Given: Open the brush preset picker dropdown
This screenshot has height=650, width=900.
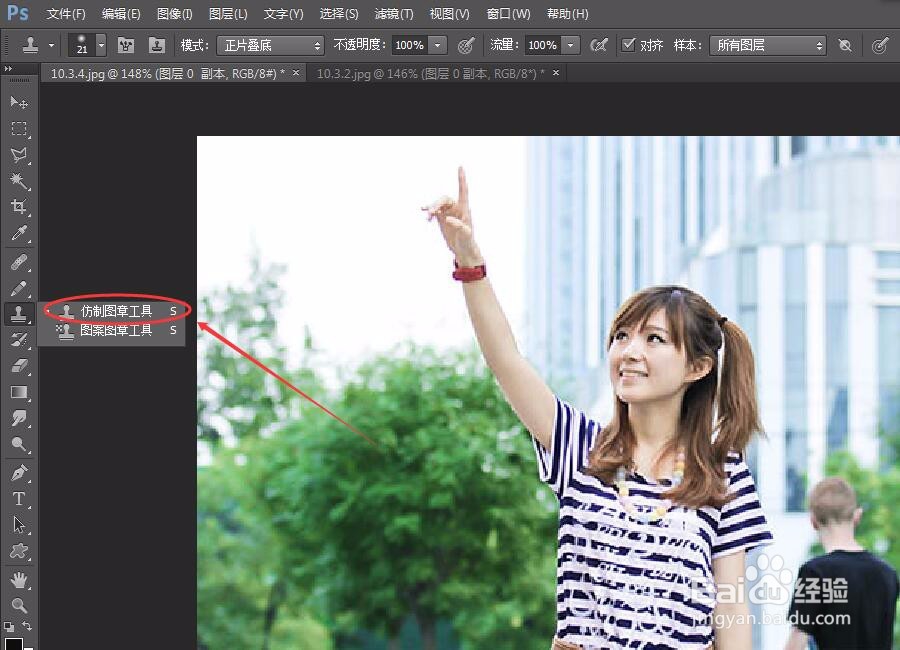Looking at the screenshot, I should point(101,45).
